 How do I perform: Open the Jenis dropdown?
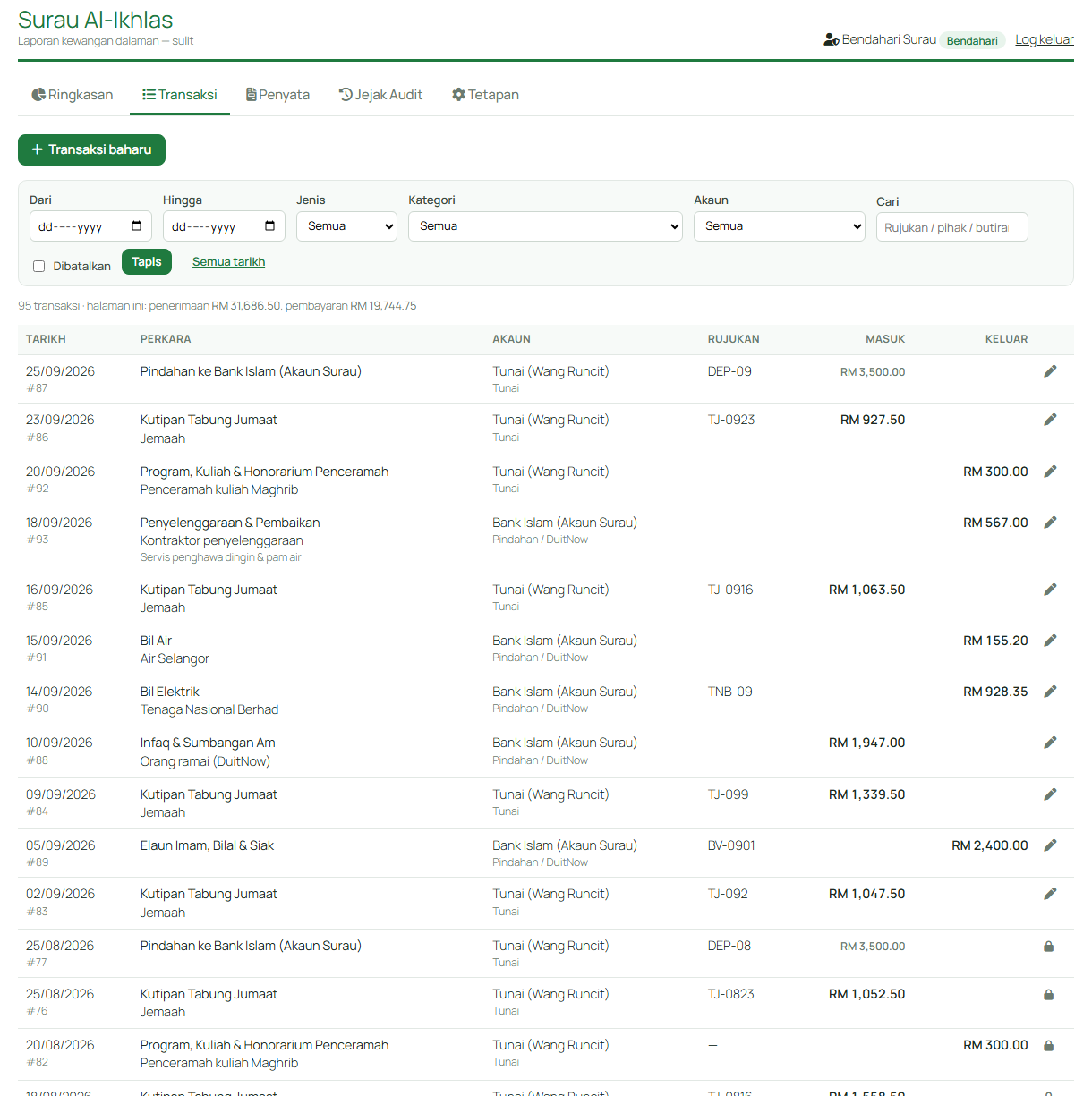pyautogui.click(x=346, y=226)
